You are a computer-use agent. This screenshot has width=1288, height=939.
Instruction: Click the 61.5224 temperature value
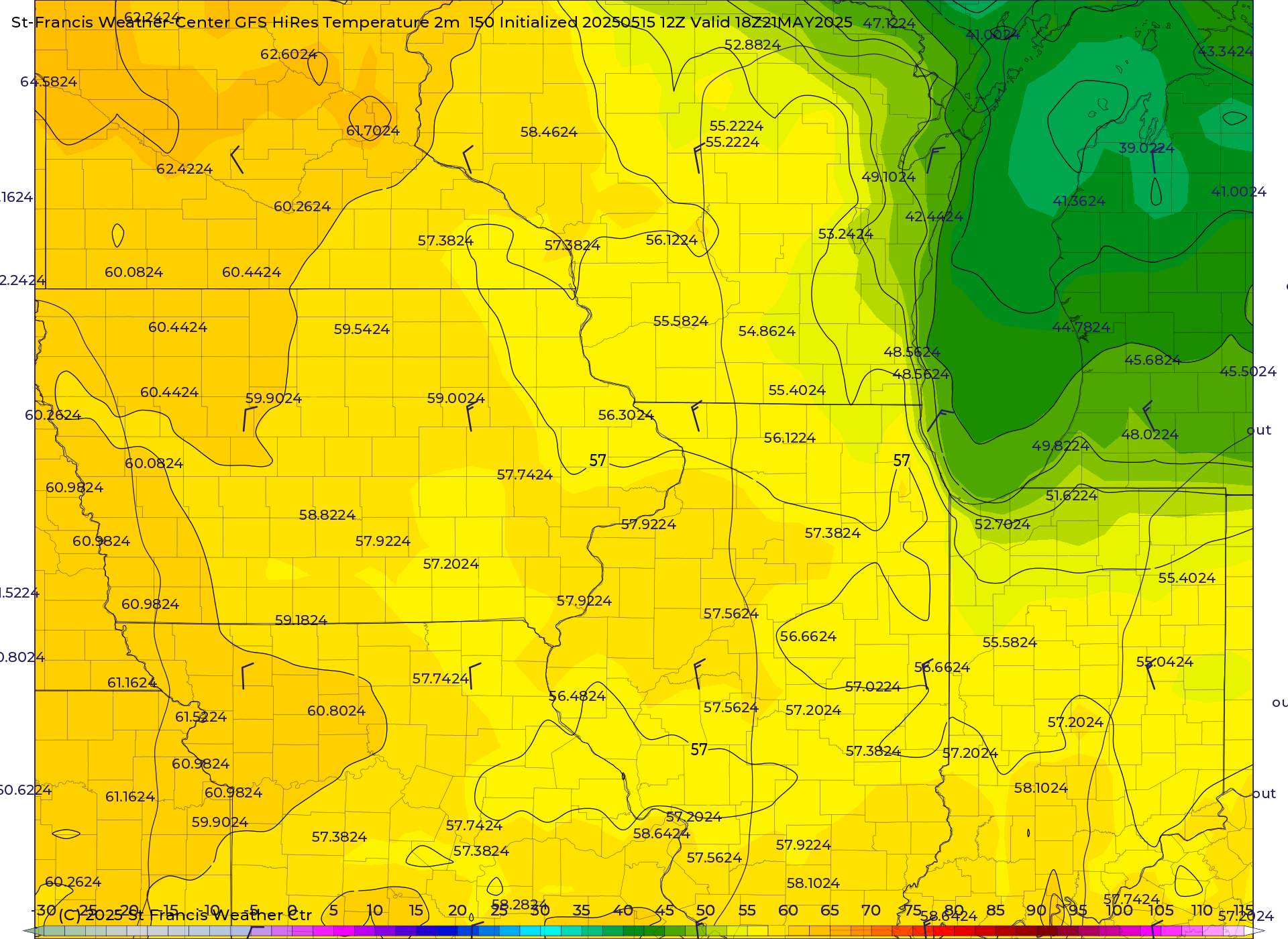click(x=201, y=717)
